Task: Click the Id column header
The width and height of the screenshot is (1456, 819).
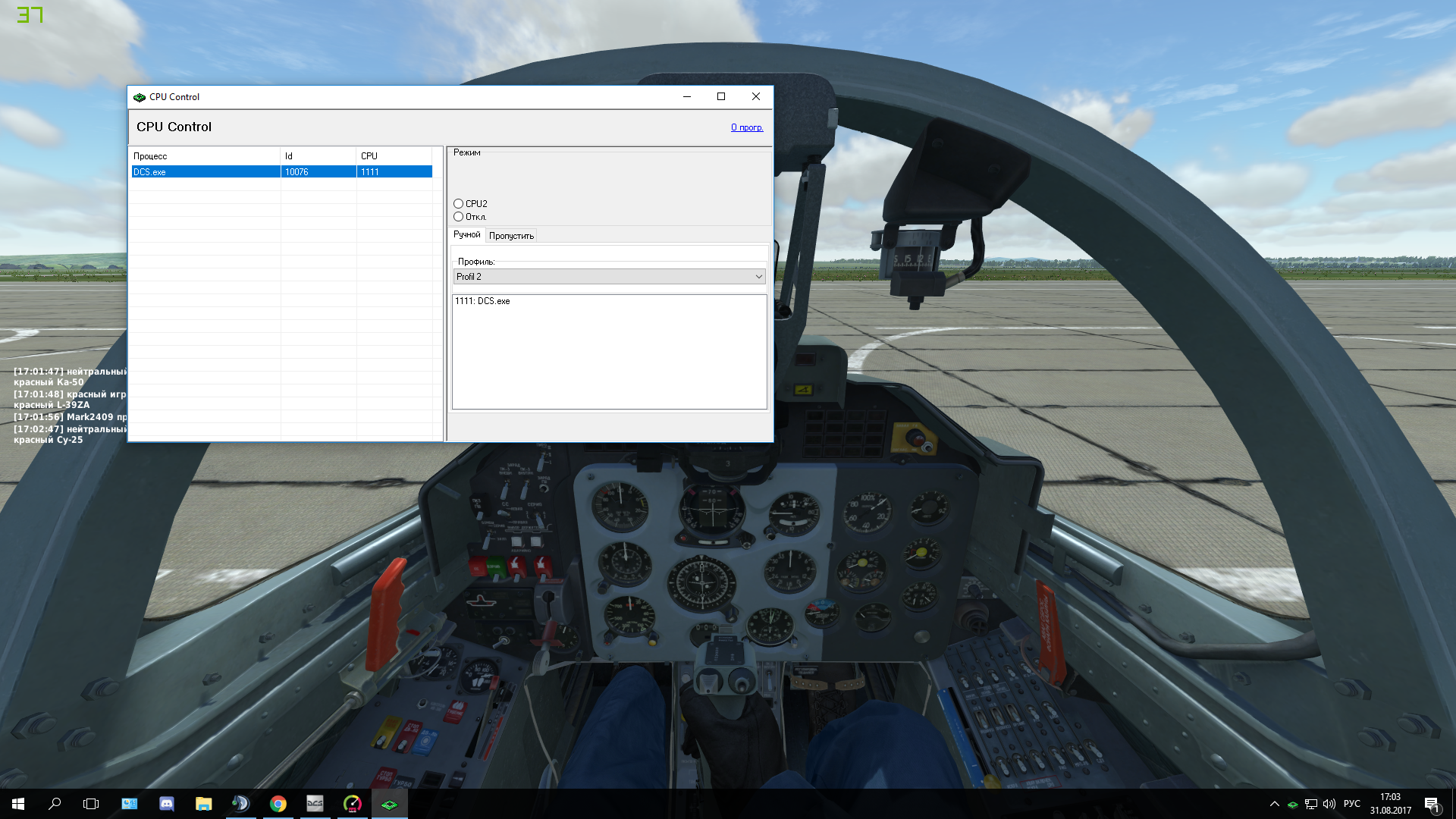Action: pyautogui.click(x=318, y=156)
